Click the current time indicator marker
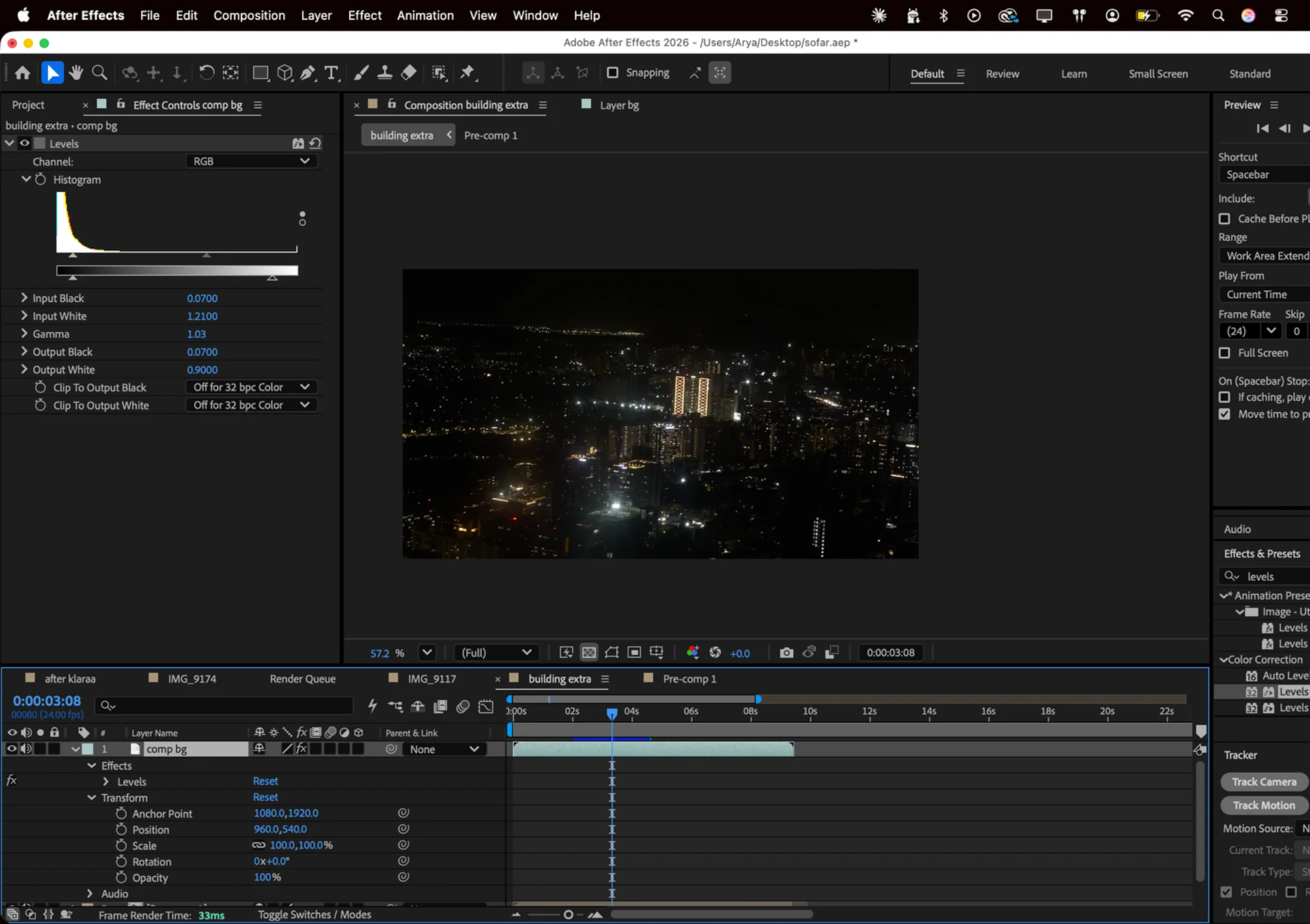Viewport: 1310px width, 924px height. pyautogui.click(x=611, y=713)
